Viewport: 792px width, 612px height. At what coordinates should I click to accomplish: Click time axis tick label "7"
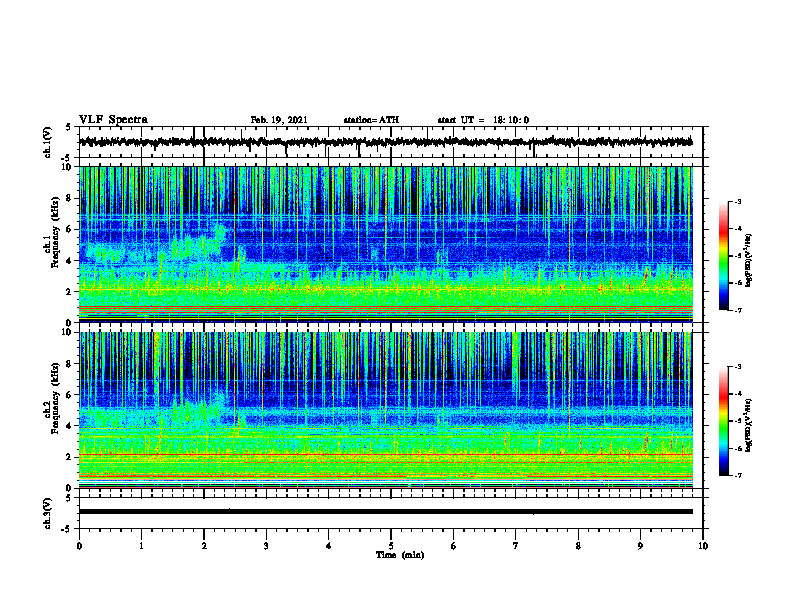coord(516,546)
